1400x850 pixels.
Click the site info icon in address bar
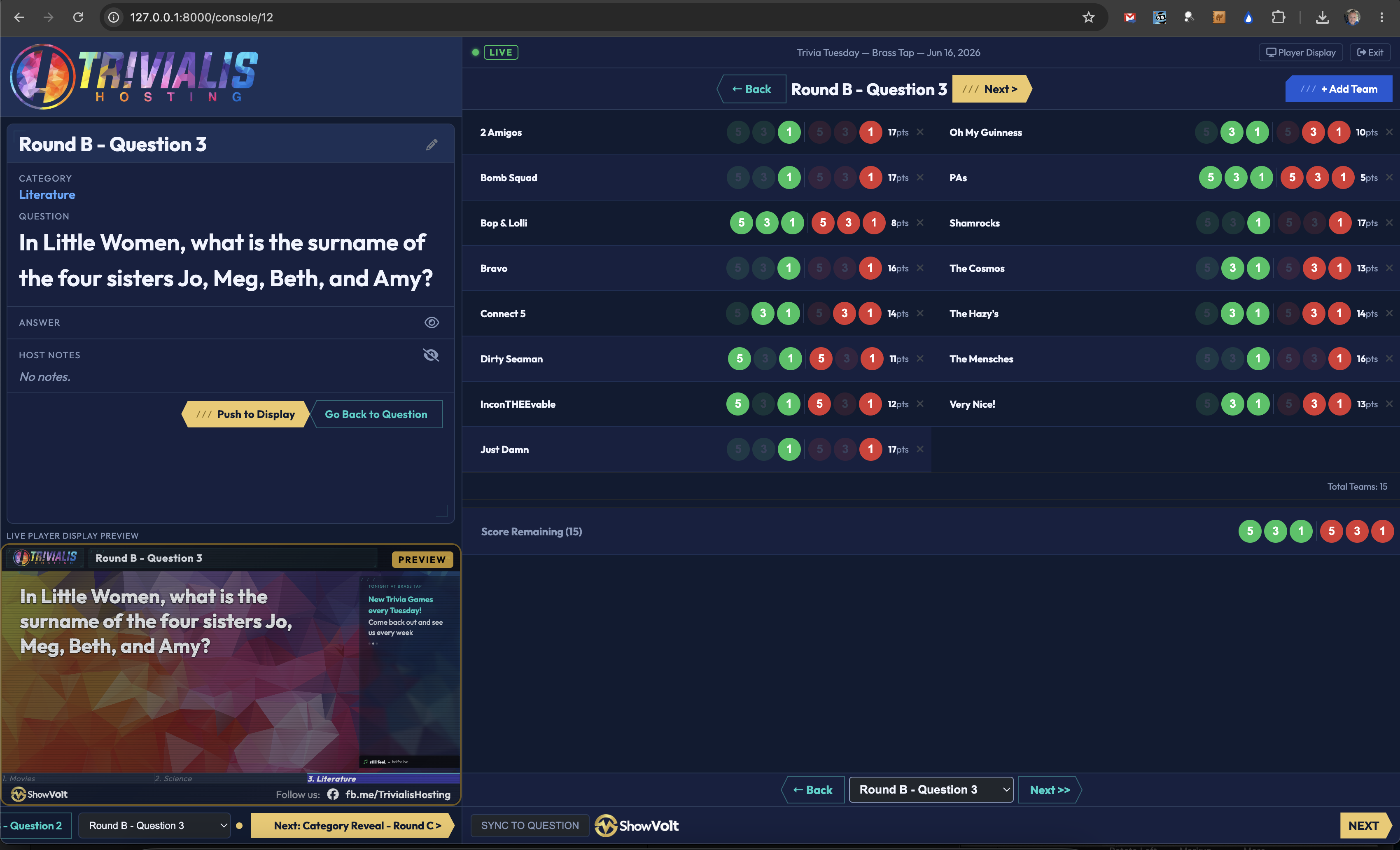(114, 18)
